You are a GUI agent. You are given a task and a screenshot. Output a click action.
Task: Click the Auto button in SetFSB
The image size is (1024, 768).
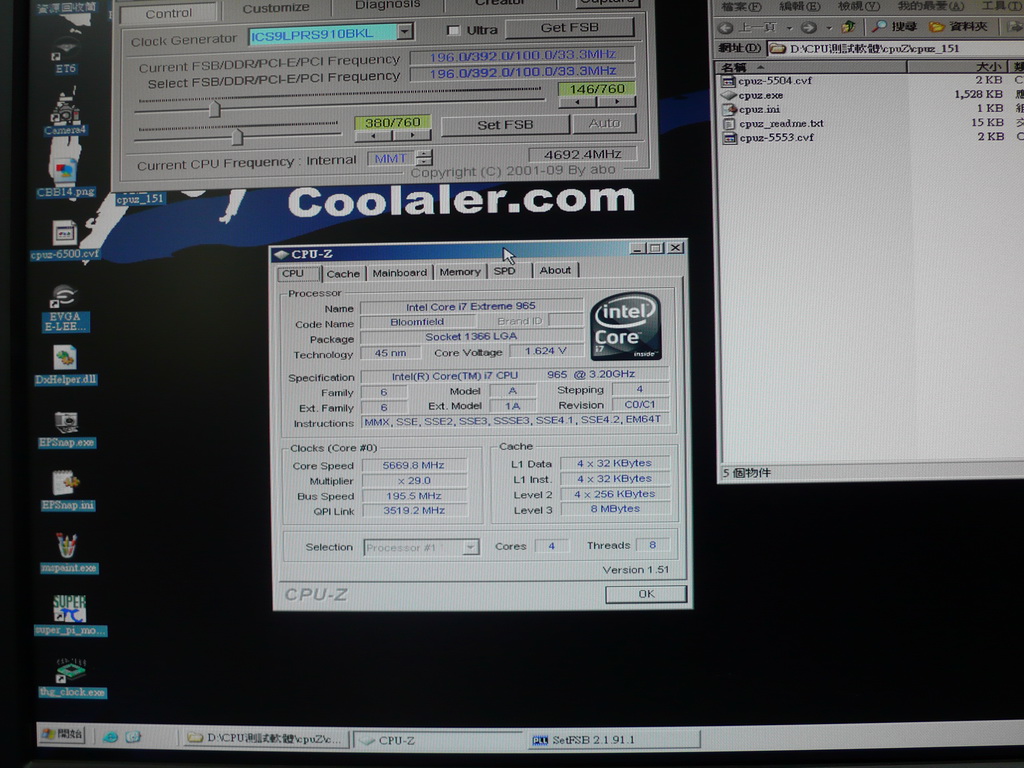click(x=604, y=123)
